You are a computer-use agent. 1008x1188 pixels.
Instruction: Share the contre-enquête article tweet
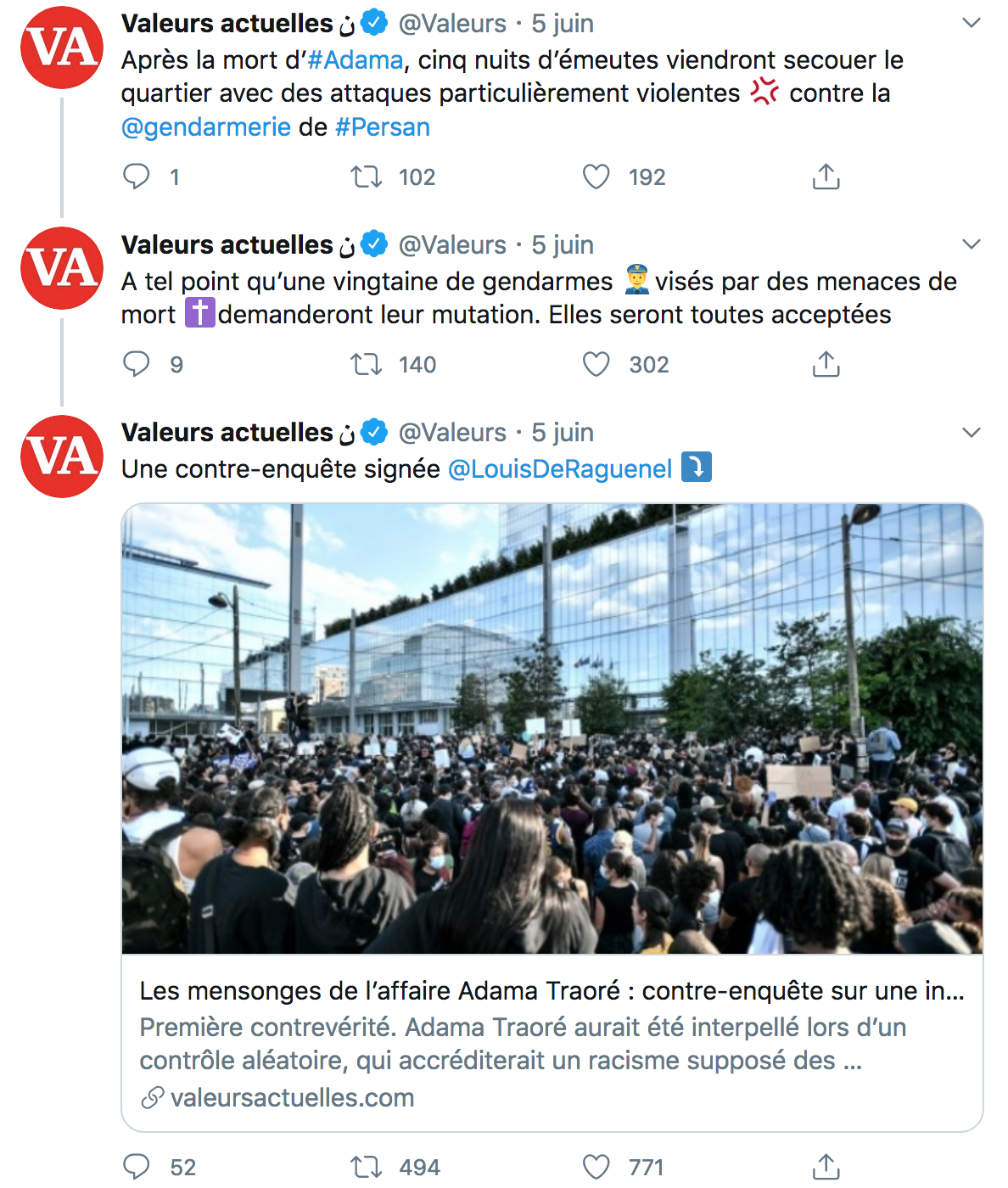(826, 1167)
